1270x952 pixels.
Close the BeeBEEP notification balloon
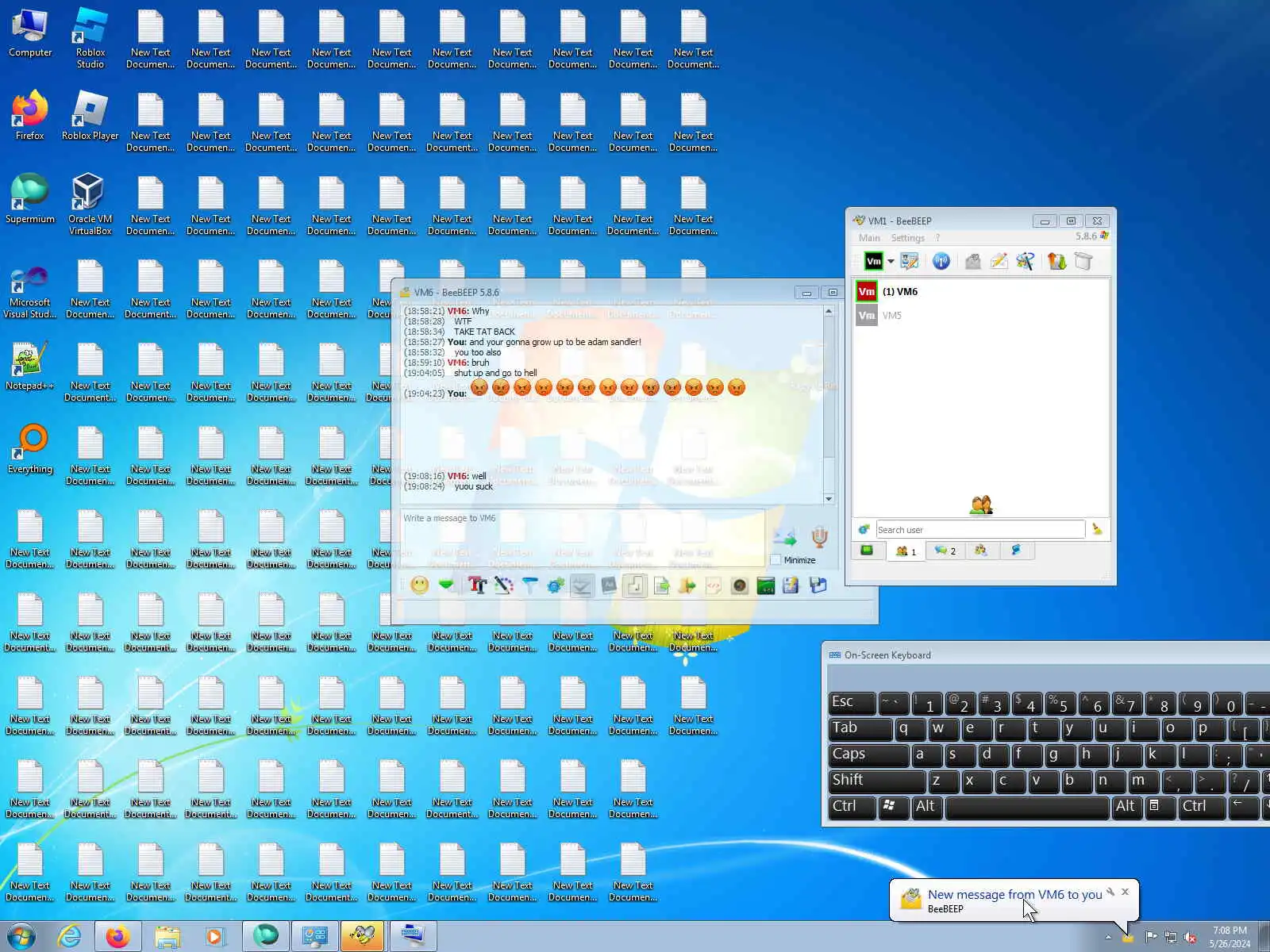1125,892
